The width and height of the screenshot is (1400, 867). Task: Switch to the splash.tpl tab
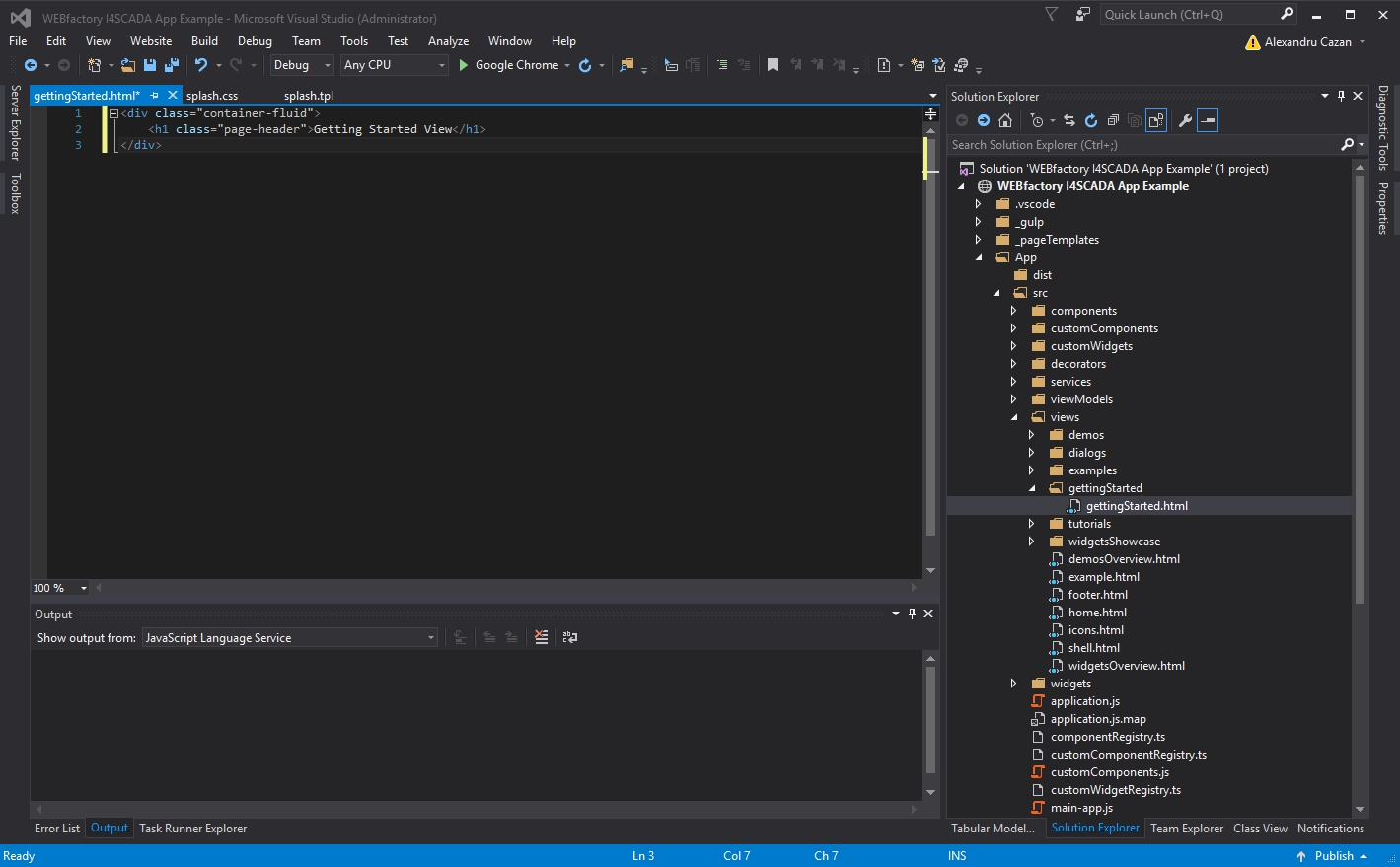[309, 96]
